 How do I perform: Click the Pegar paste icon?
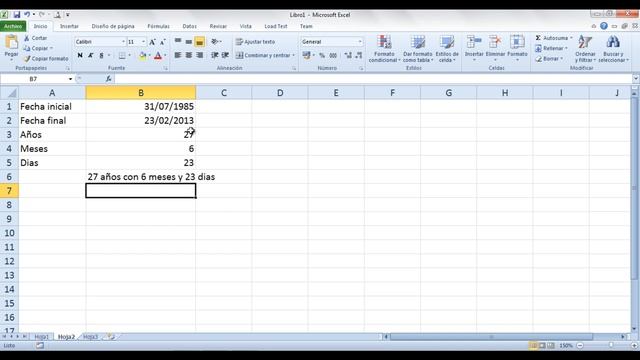click(11, 42)
